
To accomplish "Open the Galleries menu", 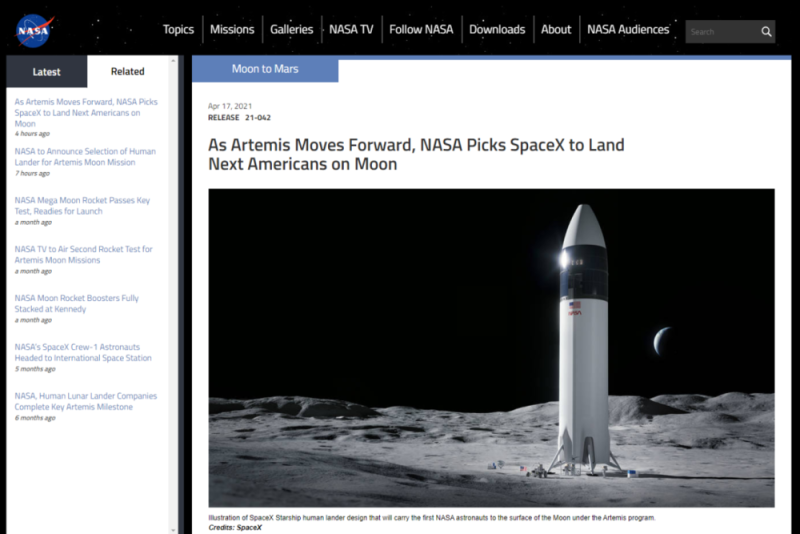I will coord(292,29).
